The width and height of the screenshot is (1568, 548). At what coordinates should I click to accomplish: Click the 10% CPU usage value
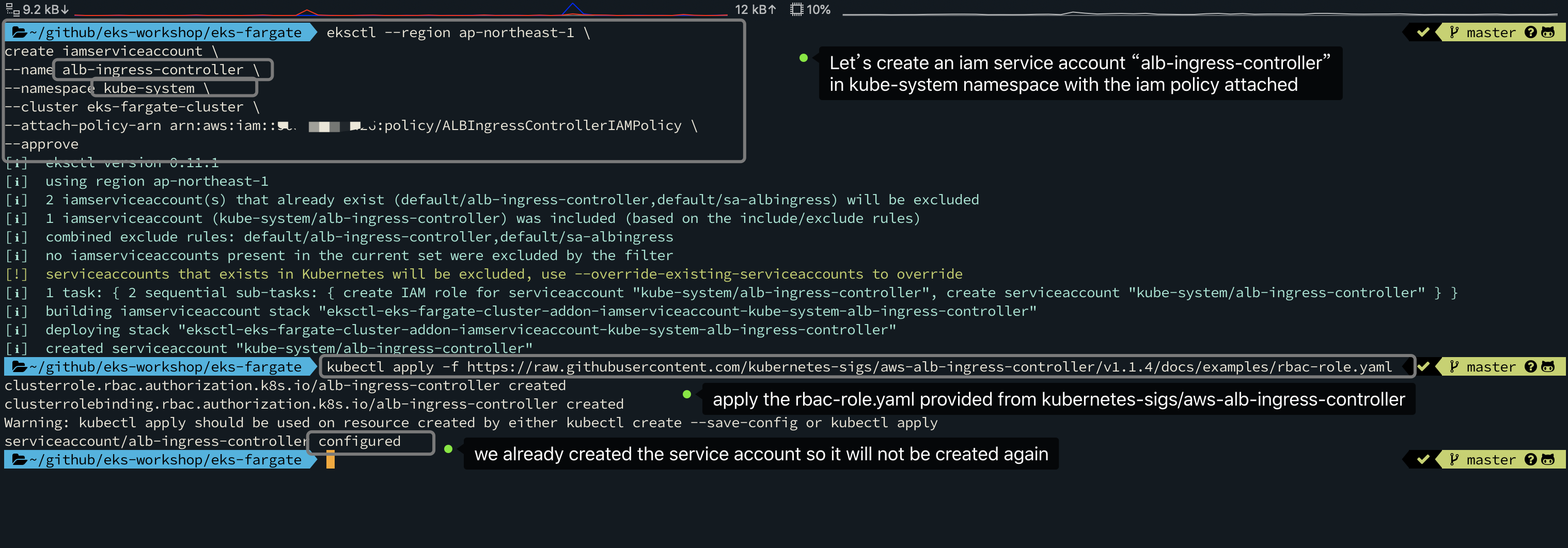(x=819, y=9)
